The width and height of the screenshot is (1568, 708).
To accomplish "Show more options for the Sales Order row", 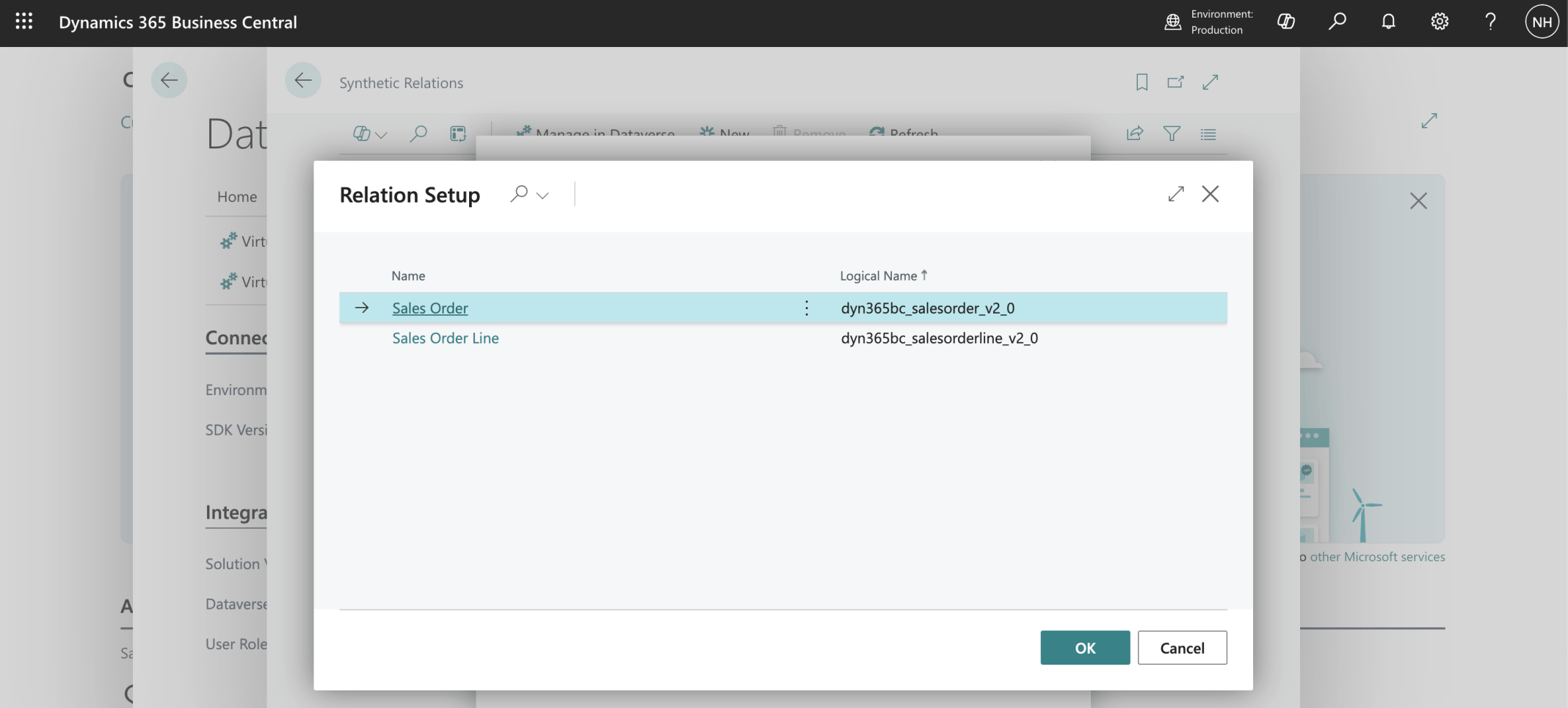I will (x=807, y=308).
